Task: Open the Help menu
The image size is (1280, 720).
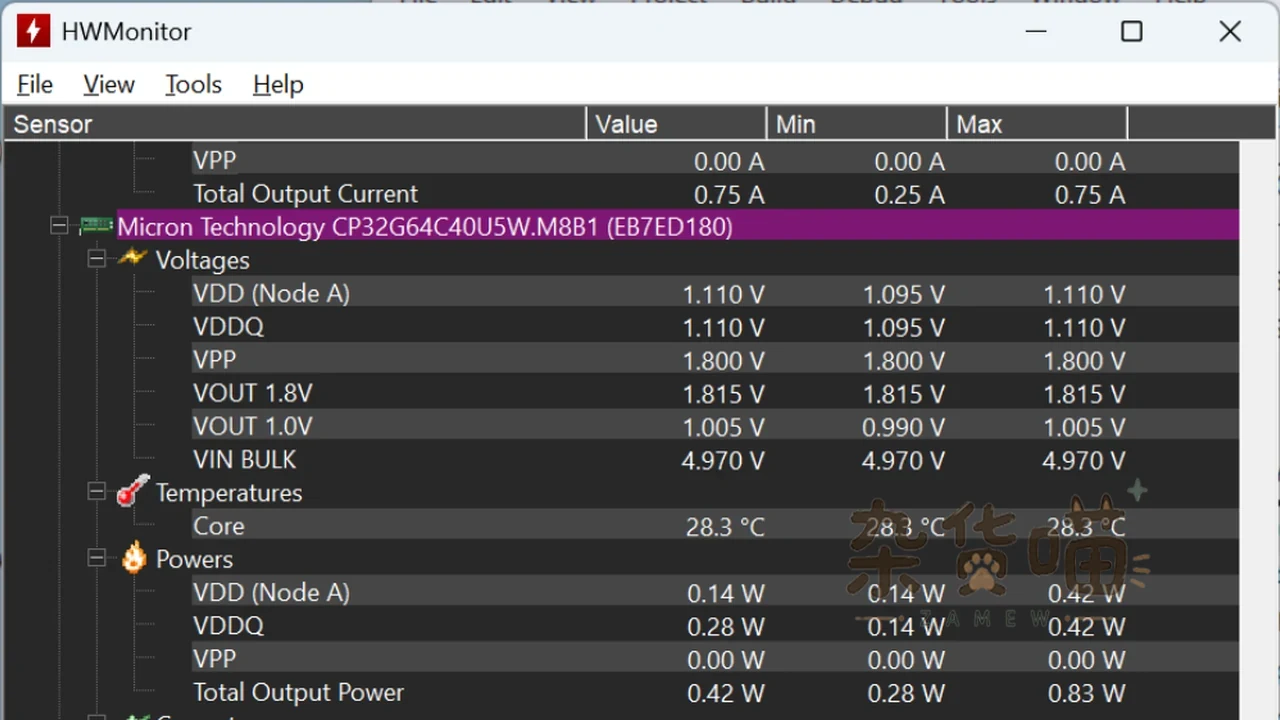Action: (278, 85)
